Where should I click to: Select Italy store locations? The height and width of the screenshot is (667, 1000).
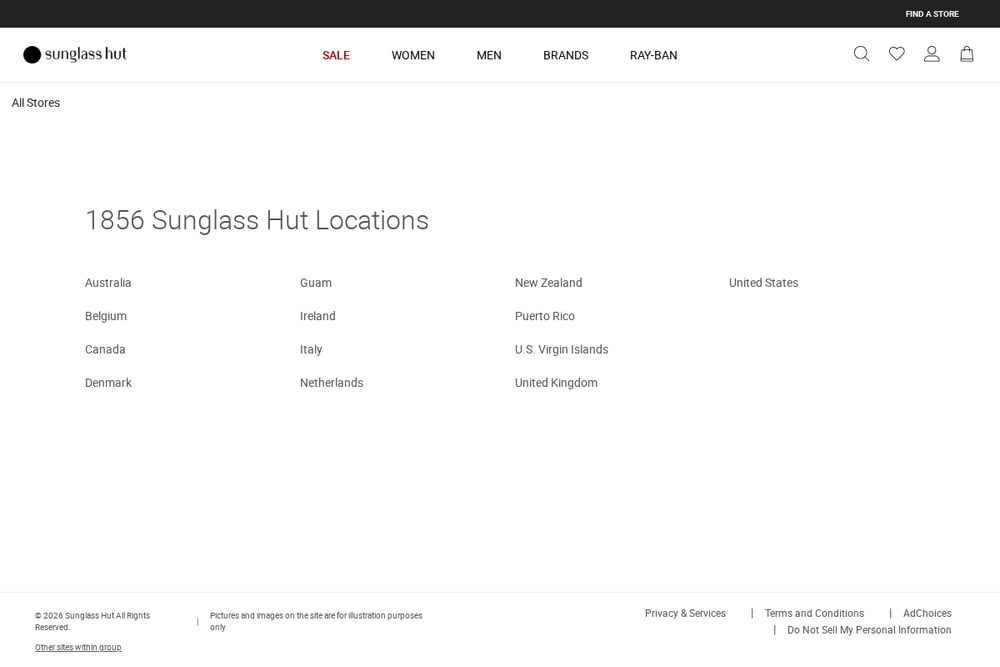point(311,349)
